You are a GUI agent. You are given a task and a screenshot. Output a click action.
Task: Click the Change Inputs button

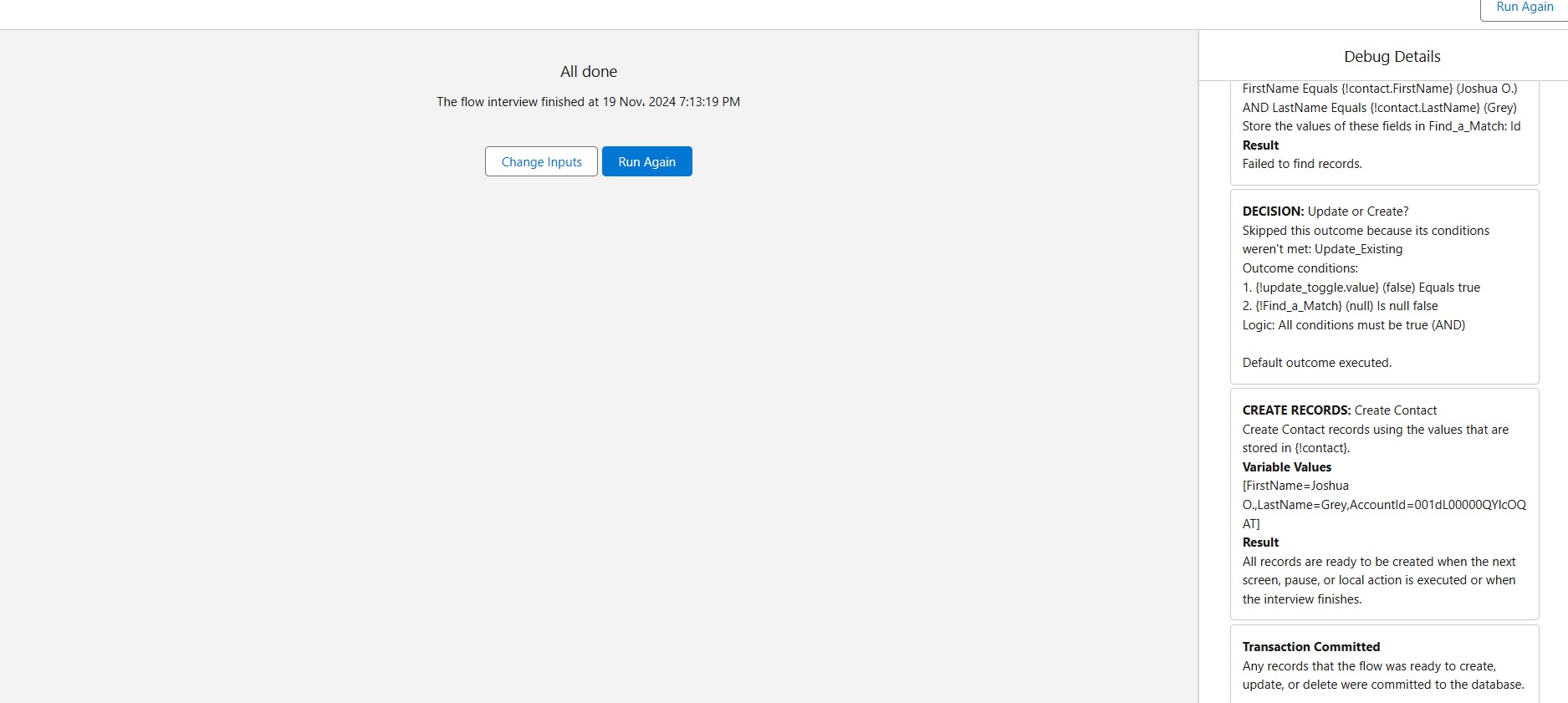(x=541, y=161)
